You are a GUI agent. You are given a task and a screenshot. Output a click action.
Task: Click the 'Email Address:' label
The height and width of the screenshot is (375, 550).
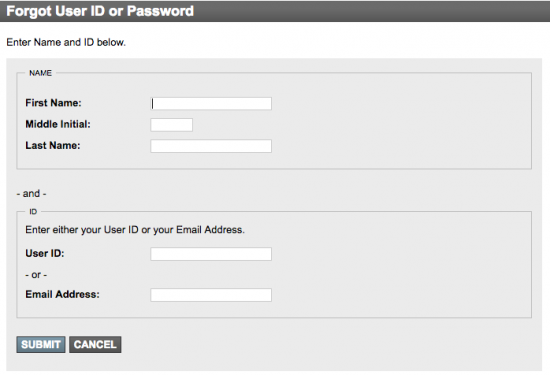coord(62,294)
